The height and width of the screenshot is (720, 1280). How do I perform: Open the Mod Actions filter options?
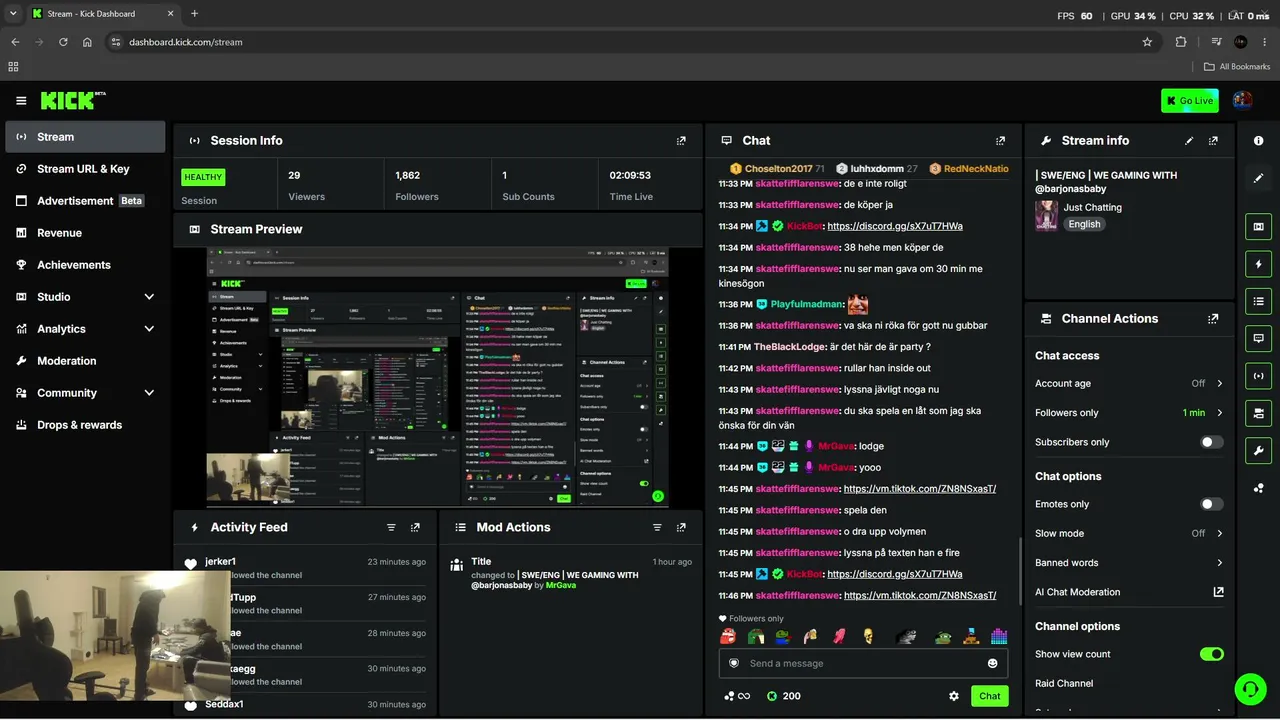click(657, 527)
